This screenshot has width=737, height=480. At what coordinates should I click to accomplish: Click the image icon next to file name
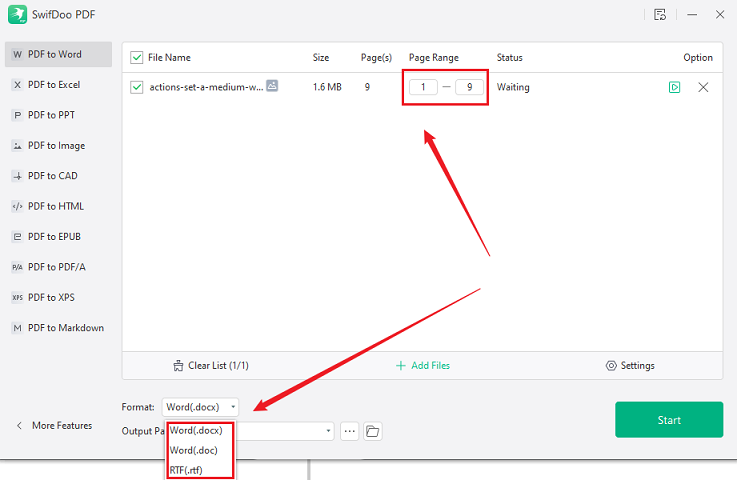[x=272, y=86]
